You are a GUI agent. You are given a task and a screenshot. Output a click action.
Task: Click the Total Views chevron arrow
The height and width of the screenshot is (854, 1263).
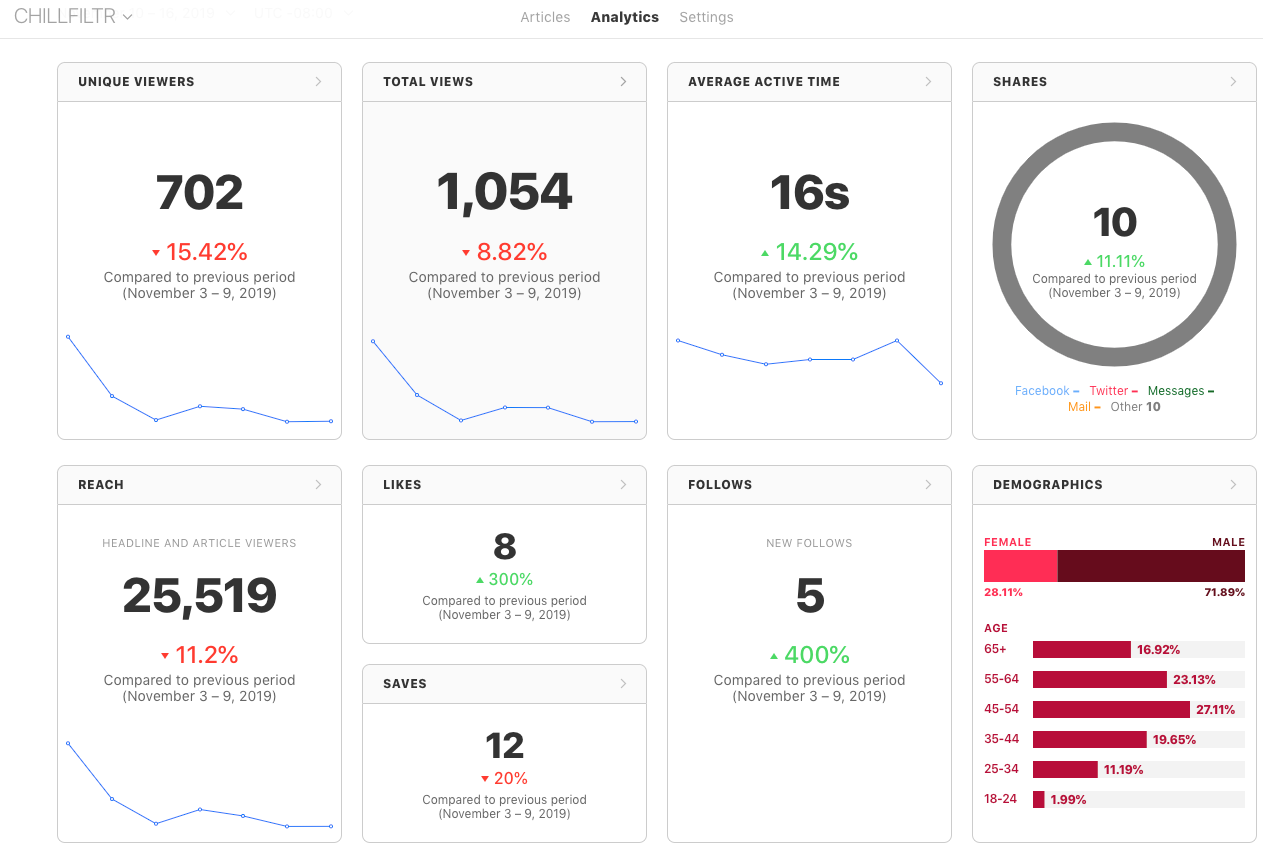(x=624, y=82)
